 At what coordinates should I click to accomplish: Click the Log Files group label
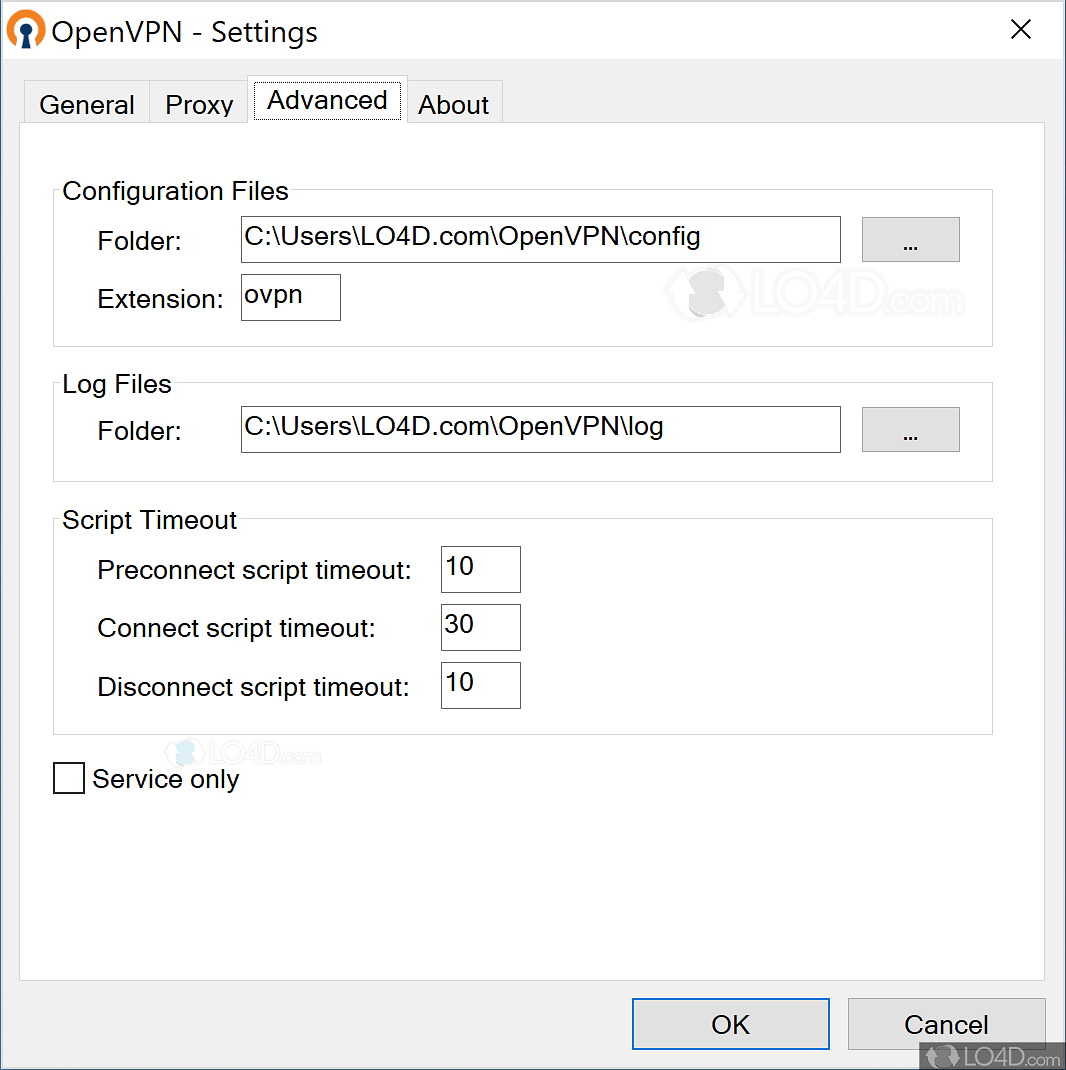pos(117,384)
